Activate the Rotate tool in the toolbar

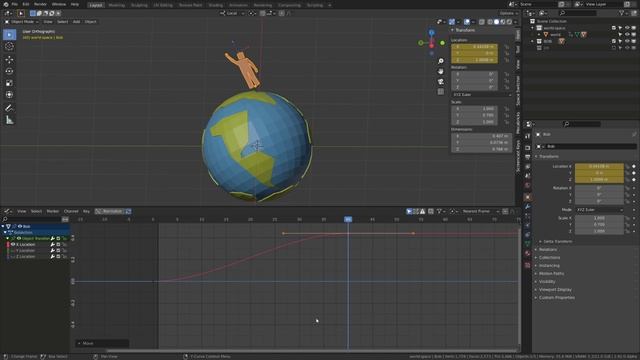point(9,71)
